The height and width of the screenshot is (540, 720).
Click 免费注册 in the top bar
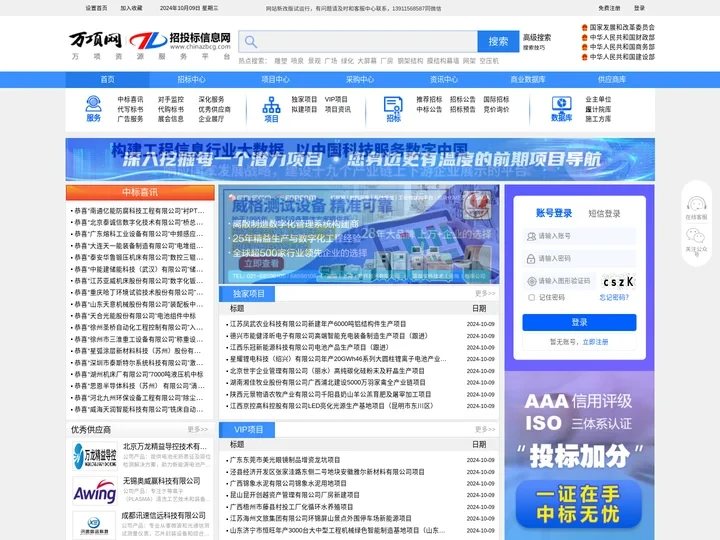[609, 8]
